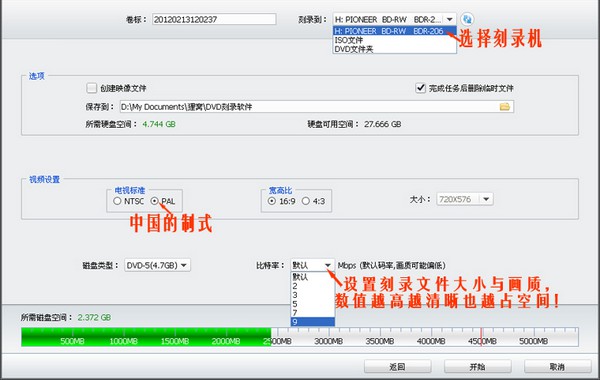The height and width of the screenshot is (380, 600).
Task: Pick bitrate value 7
Action: 313,313
